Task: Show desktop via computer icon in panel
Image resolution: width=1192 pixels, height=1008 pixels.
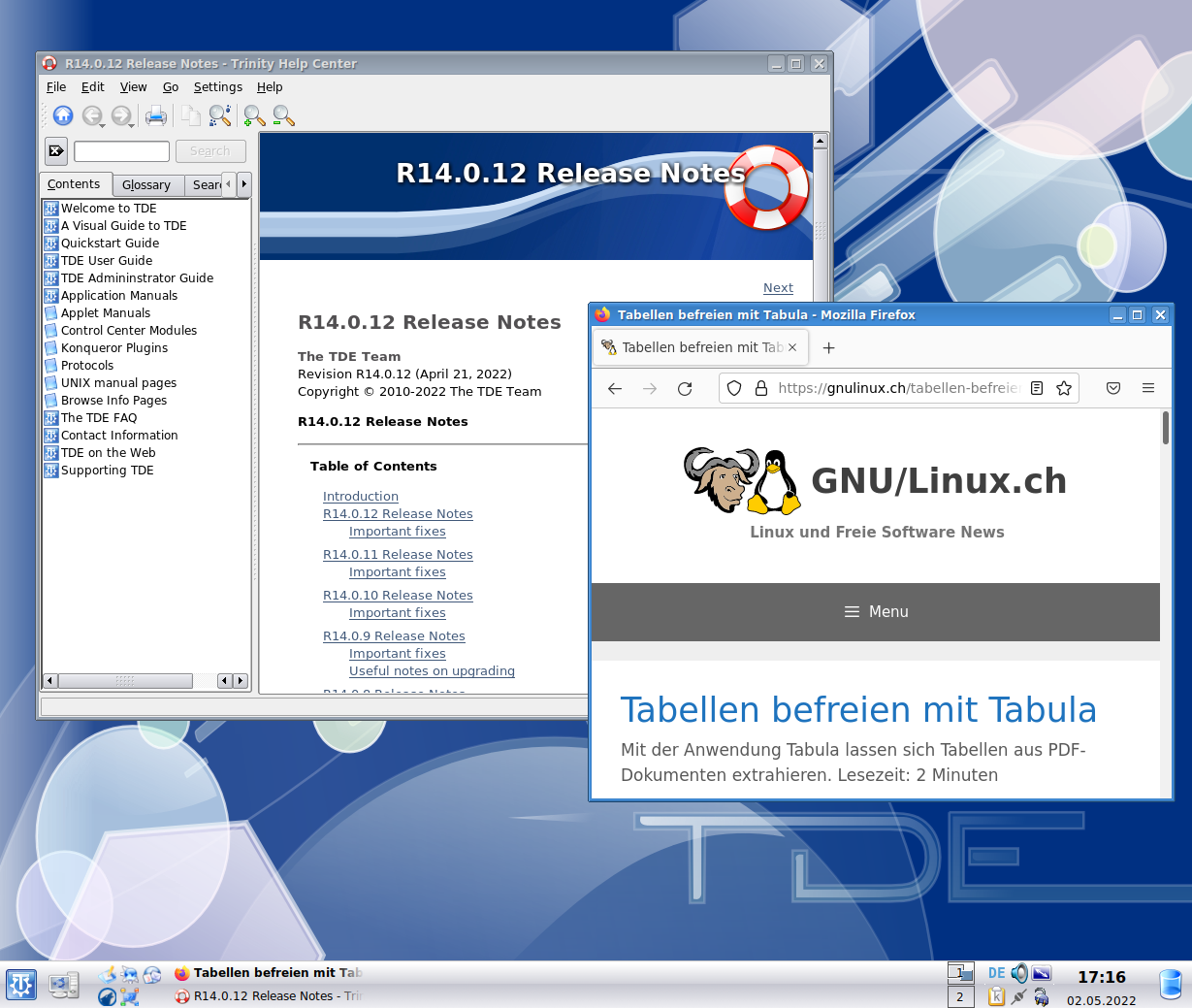Action: click(64, 985)
